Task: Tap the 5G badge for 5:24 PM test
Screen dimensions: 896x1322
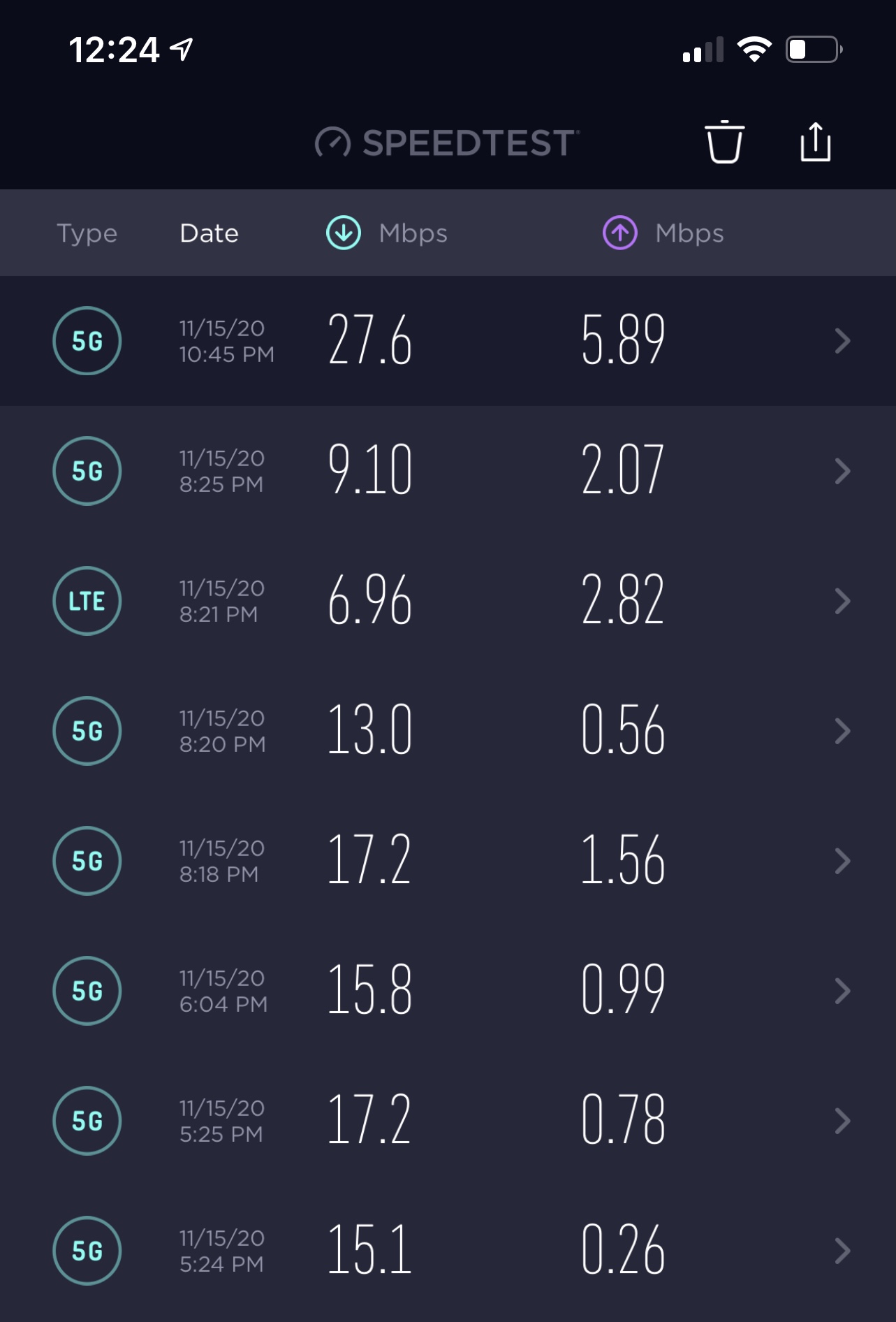Action: (87, 1251)
